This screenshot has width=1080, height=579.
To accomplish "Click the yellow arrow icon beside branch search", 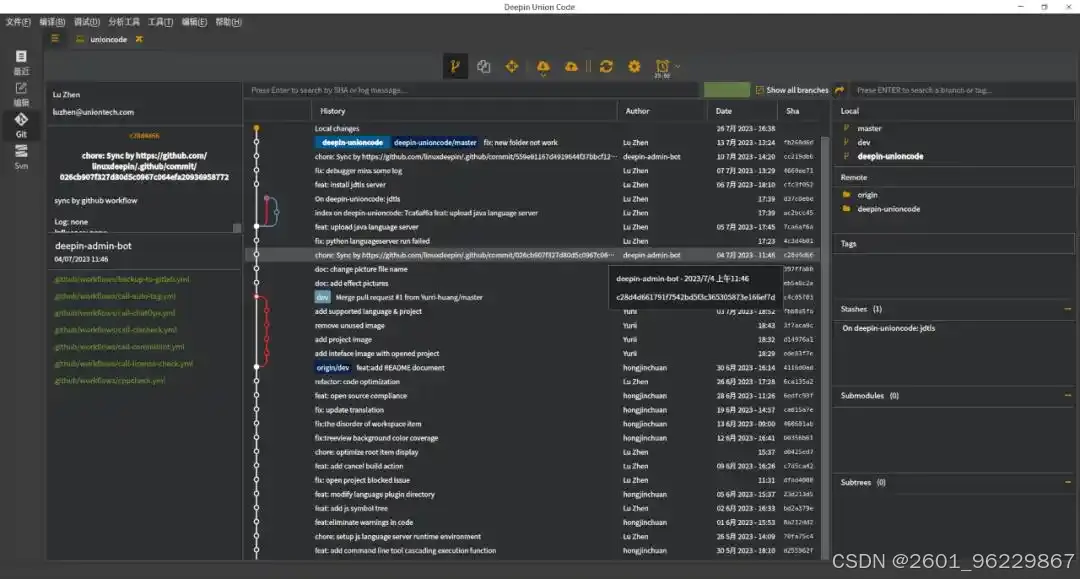I will point(839,90).
